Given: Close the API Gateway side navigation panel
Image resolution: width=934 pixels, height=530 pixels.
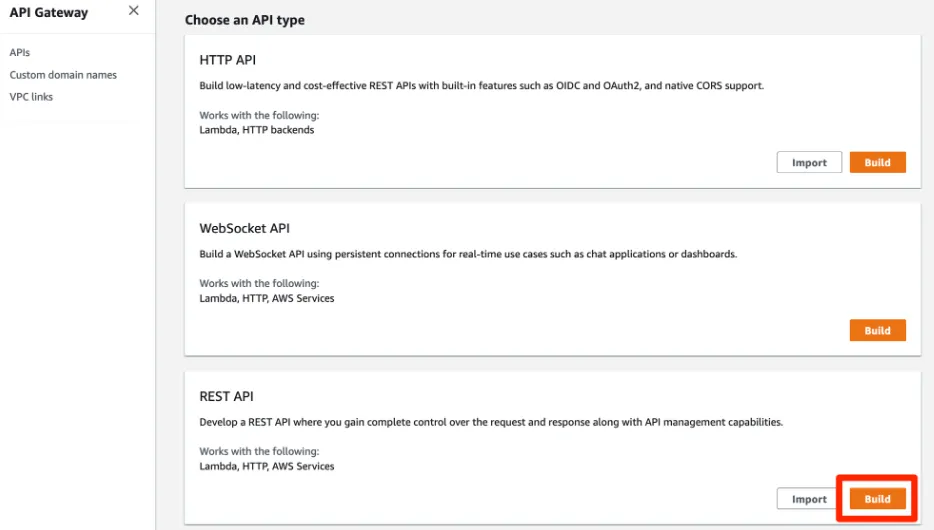Looking at the screenshot, I should 134,12.
